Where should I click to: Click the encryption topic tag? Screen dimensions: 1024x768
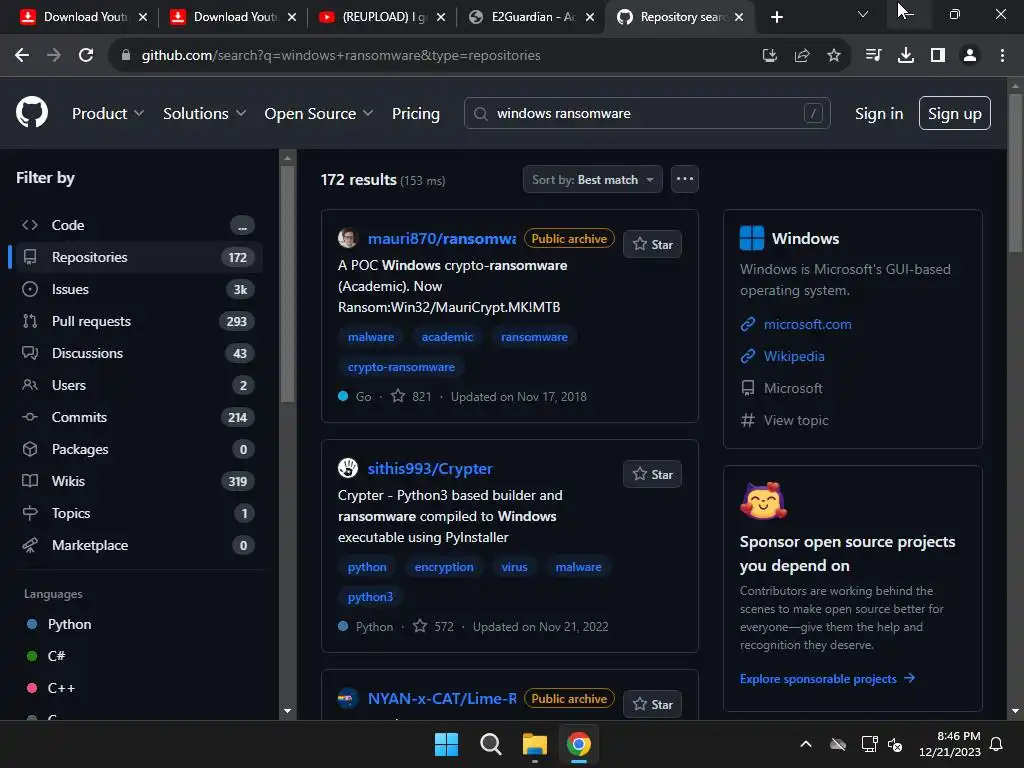(x=444, y=567)
